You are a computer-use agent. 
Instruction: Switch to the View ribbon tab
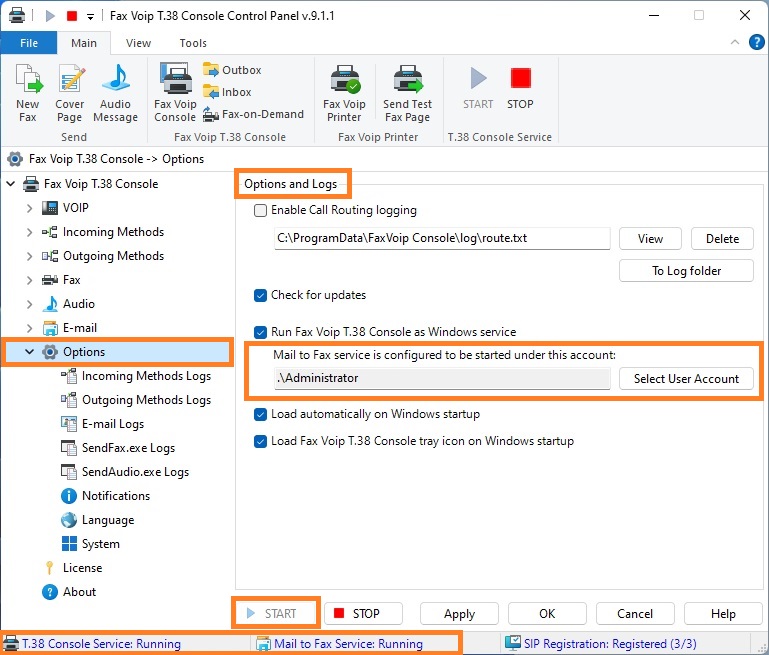click(x=138, y=43)
